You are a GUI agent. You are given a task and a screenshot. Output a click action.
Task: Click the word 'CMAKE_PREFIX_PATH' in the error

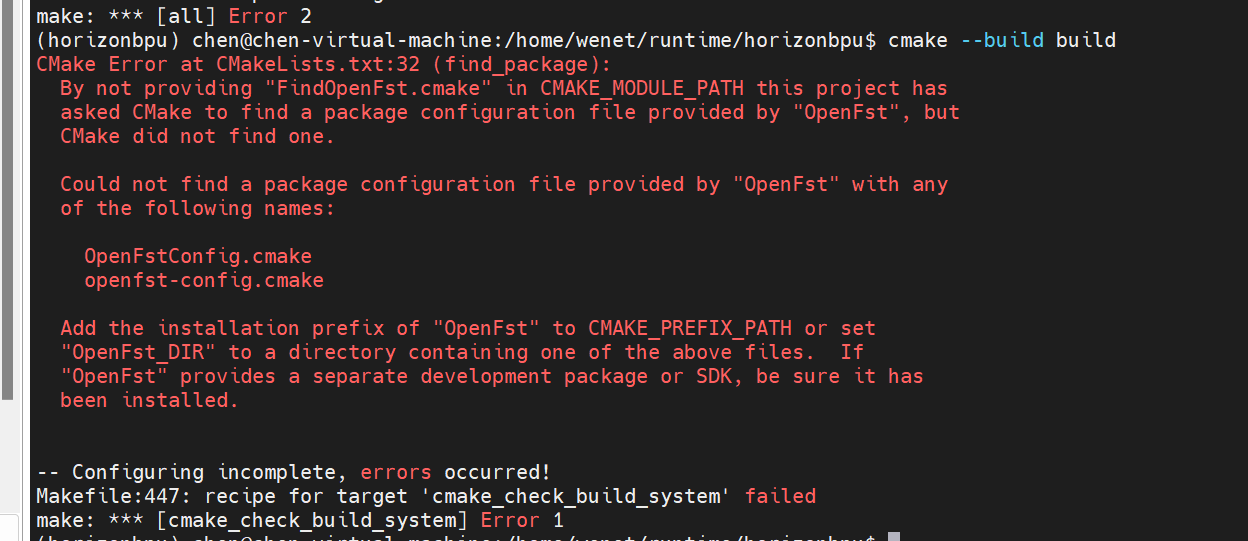[x=690, y=328]
